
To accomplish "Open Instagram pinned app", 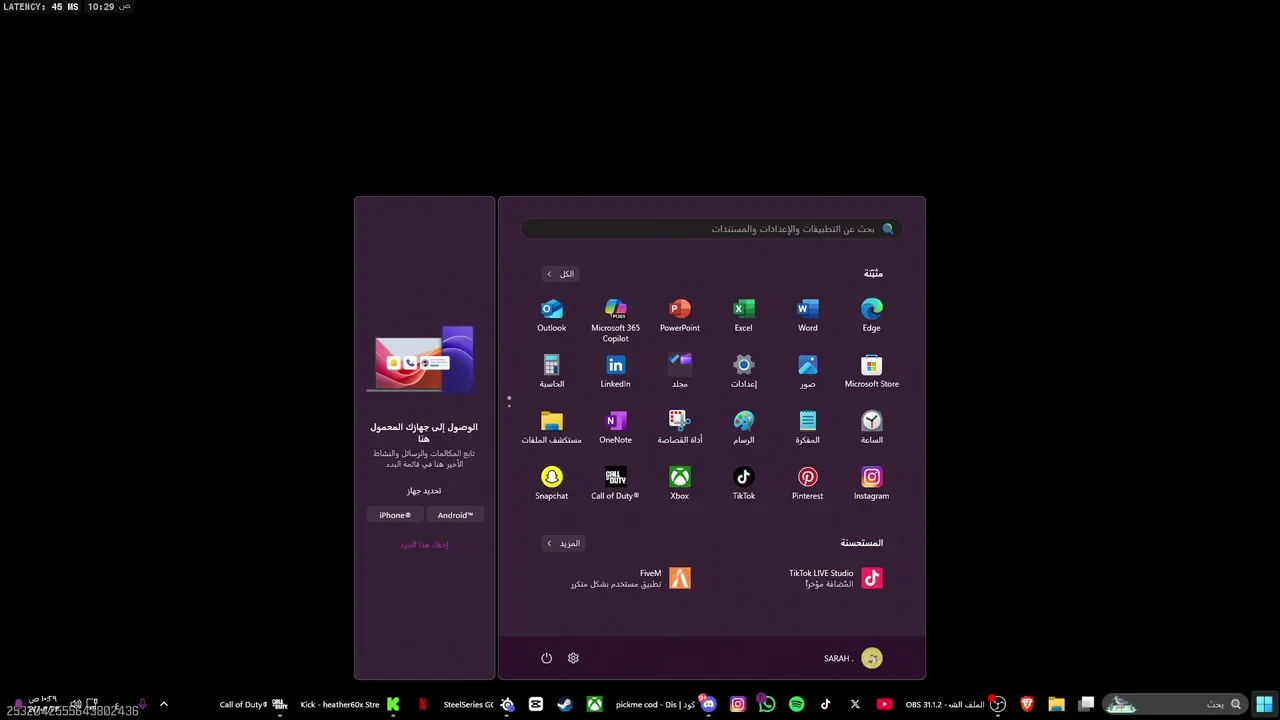I will point(872,483).
